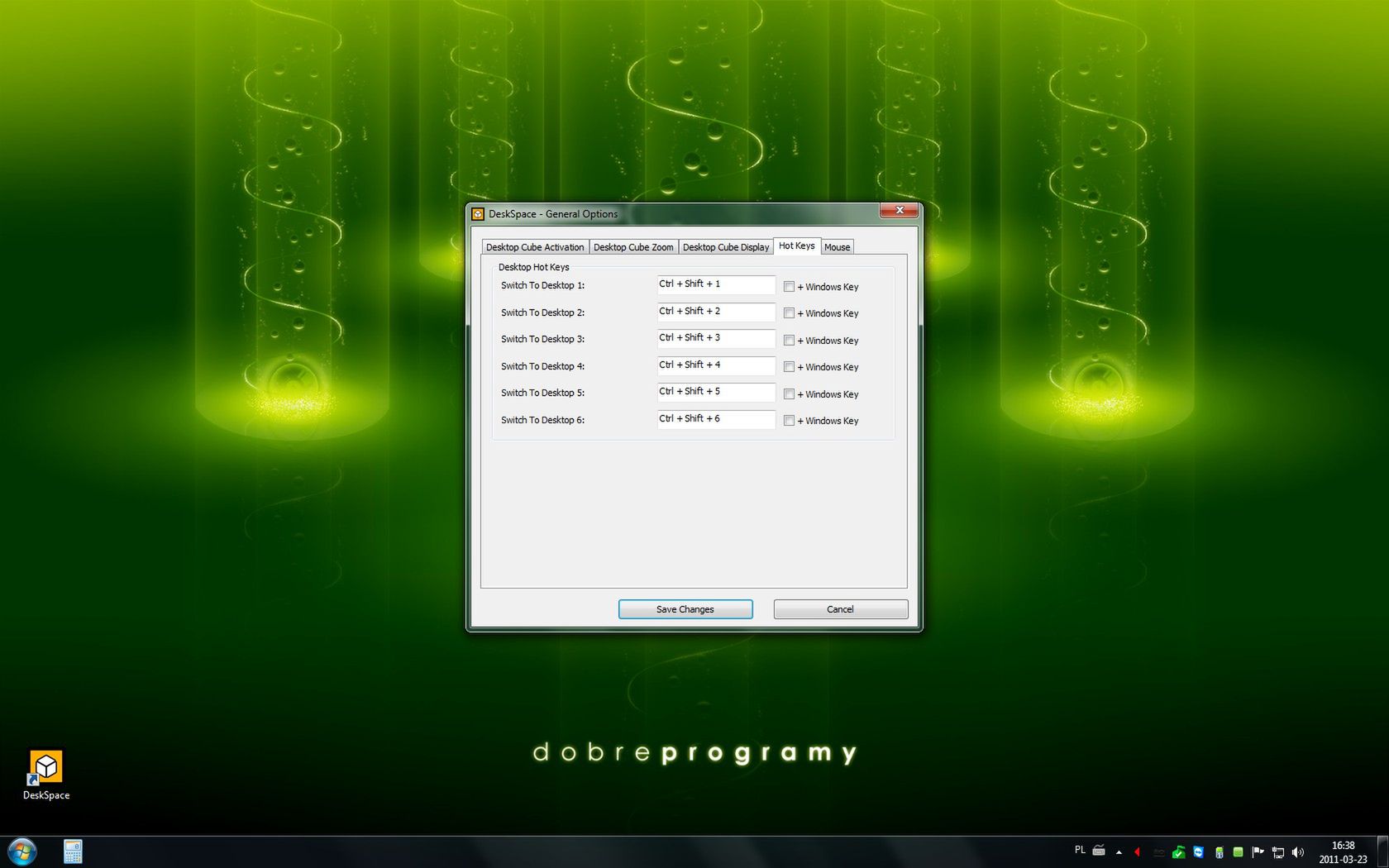Click the red arrow tray icon
The image size is (1389, 868).
(1138, 852)
